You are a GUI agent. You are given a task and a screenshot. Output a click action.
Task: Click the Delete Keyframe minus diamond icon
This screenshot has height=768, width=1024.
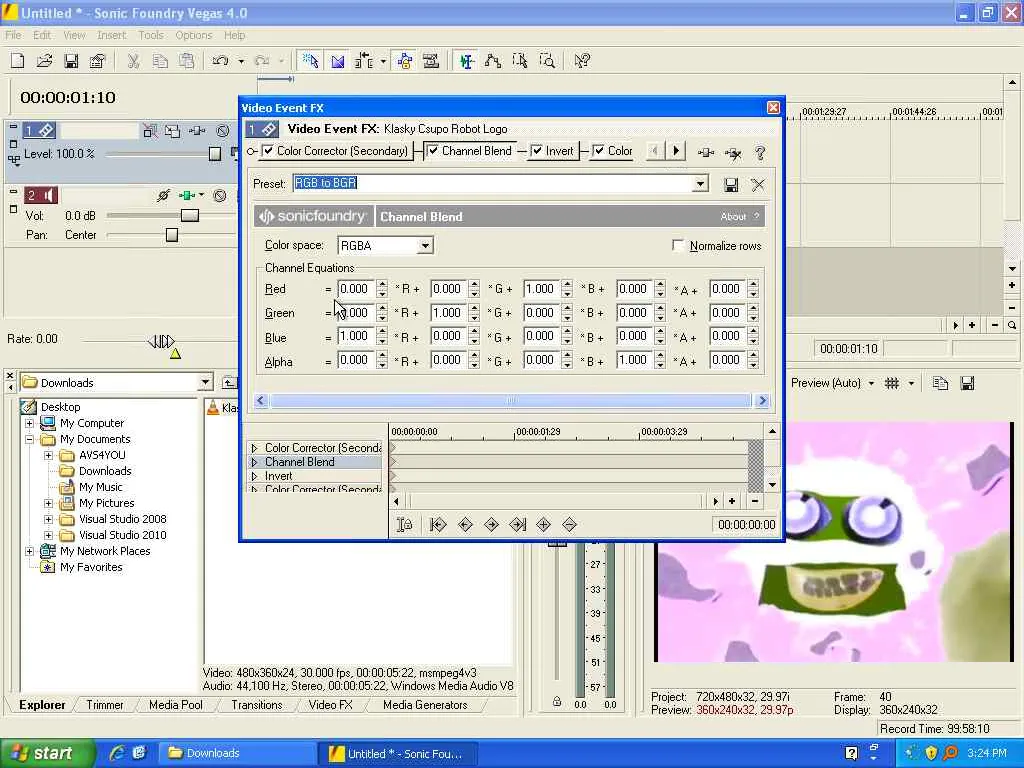coord(569,524)
